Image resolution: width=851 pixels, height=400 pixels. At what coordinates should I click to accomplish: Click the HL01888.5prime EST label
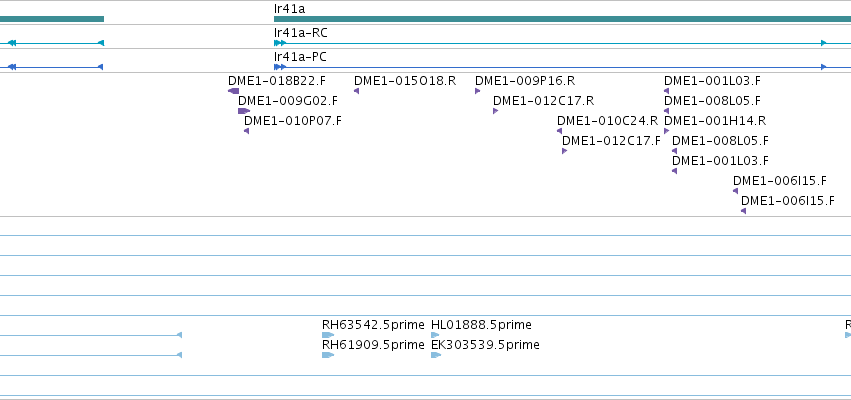tap(481, 325)
